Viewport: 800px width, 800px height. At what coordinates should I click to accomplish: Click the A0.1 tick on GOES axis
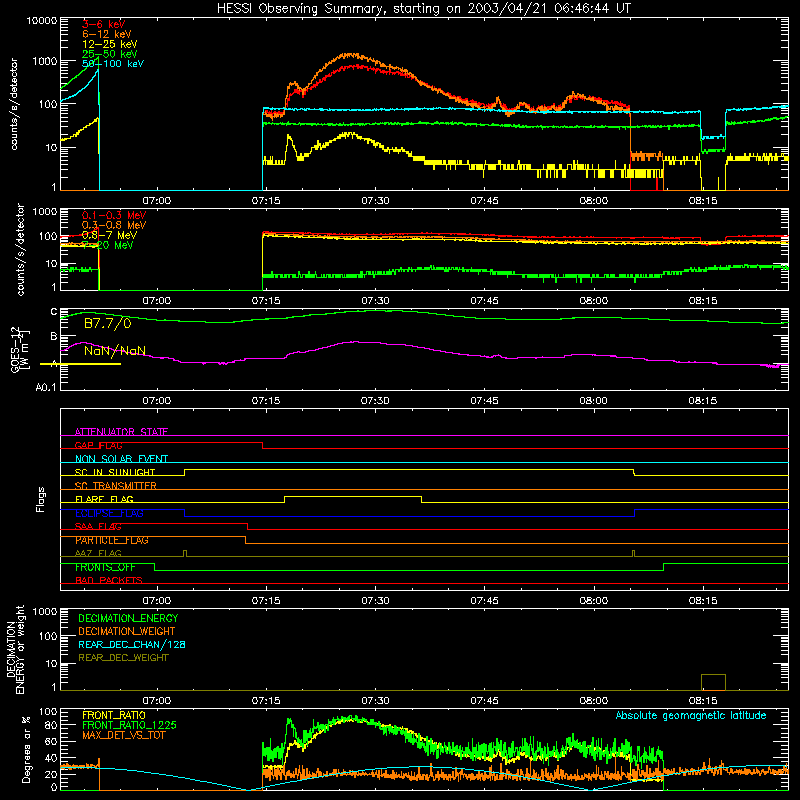pyautogui.click(x=46, y=388)
